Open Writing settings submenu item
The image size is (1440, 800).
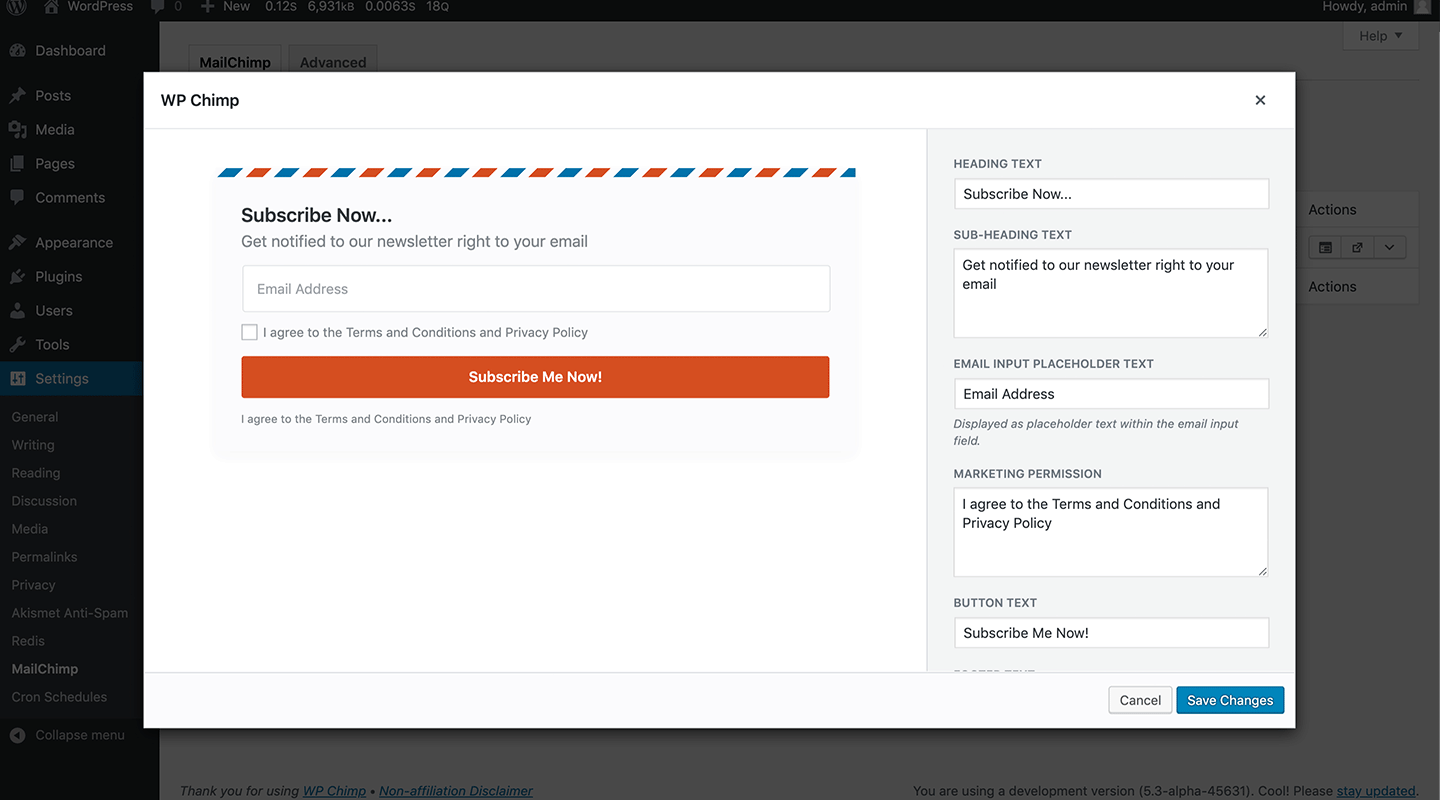[x=33, y=445]
